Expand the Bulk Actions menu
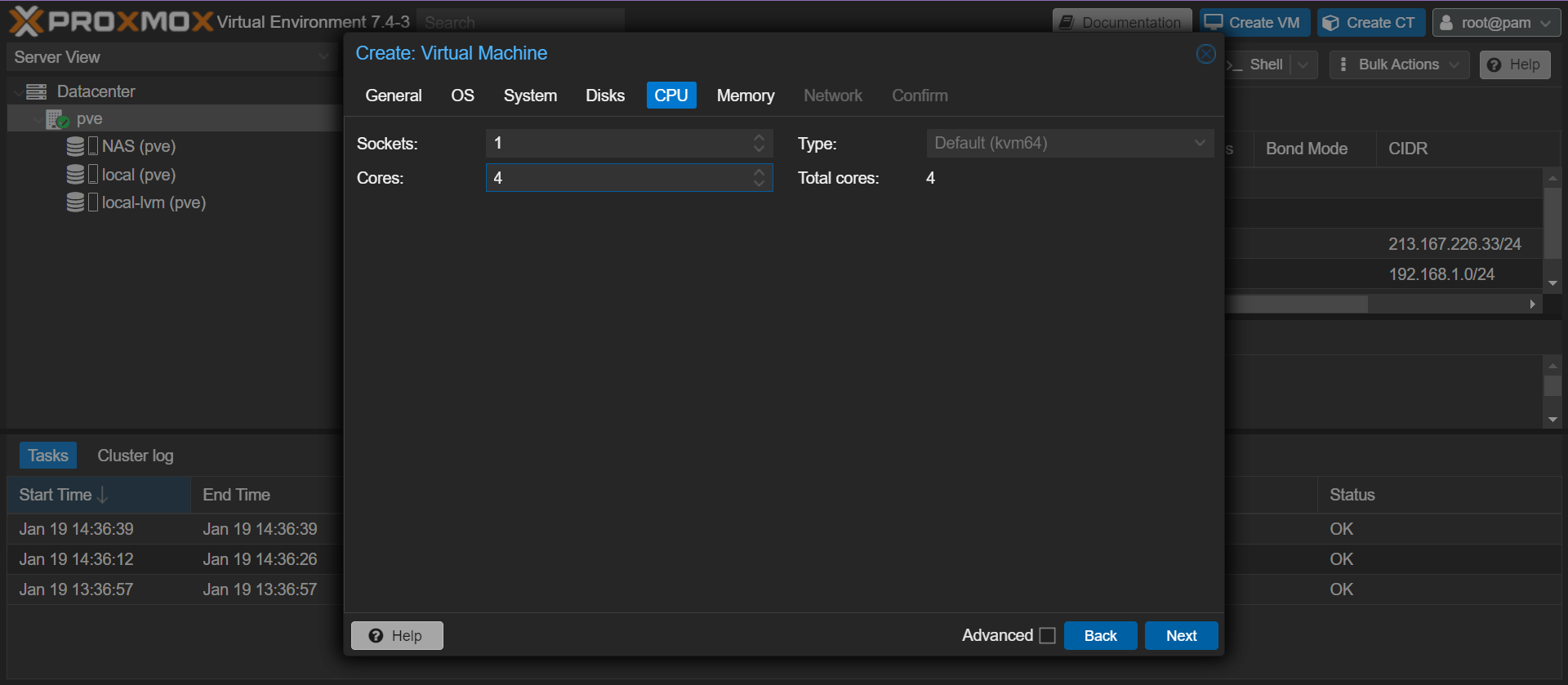The width and height of the screenshot is (1568, 685). click(x=1454, y=64)
